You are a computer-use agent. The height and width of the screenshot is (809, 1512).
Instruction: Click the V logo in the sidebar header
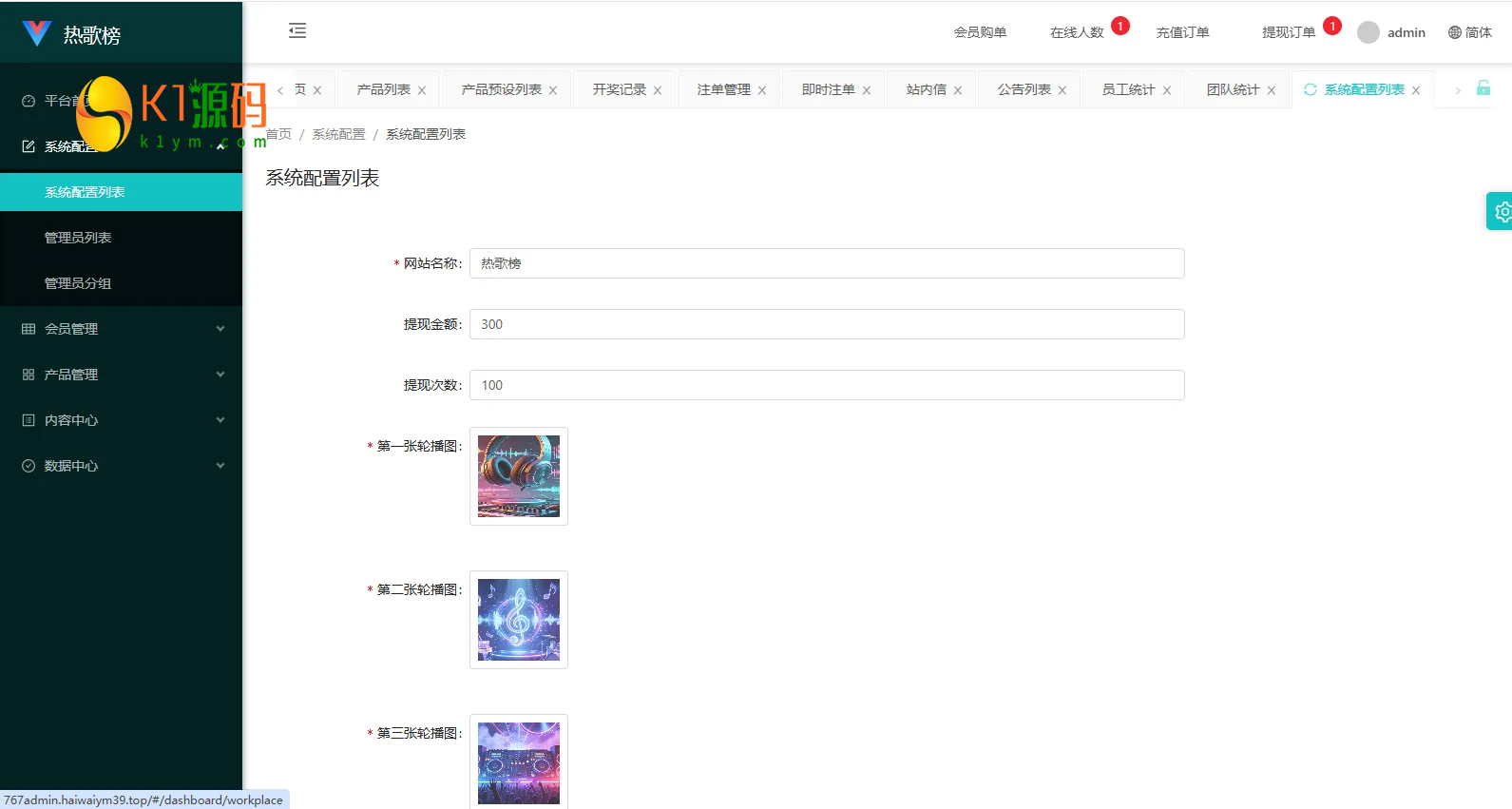coord(36,34)
